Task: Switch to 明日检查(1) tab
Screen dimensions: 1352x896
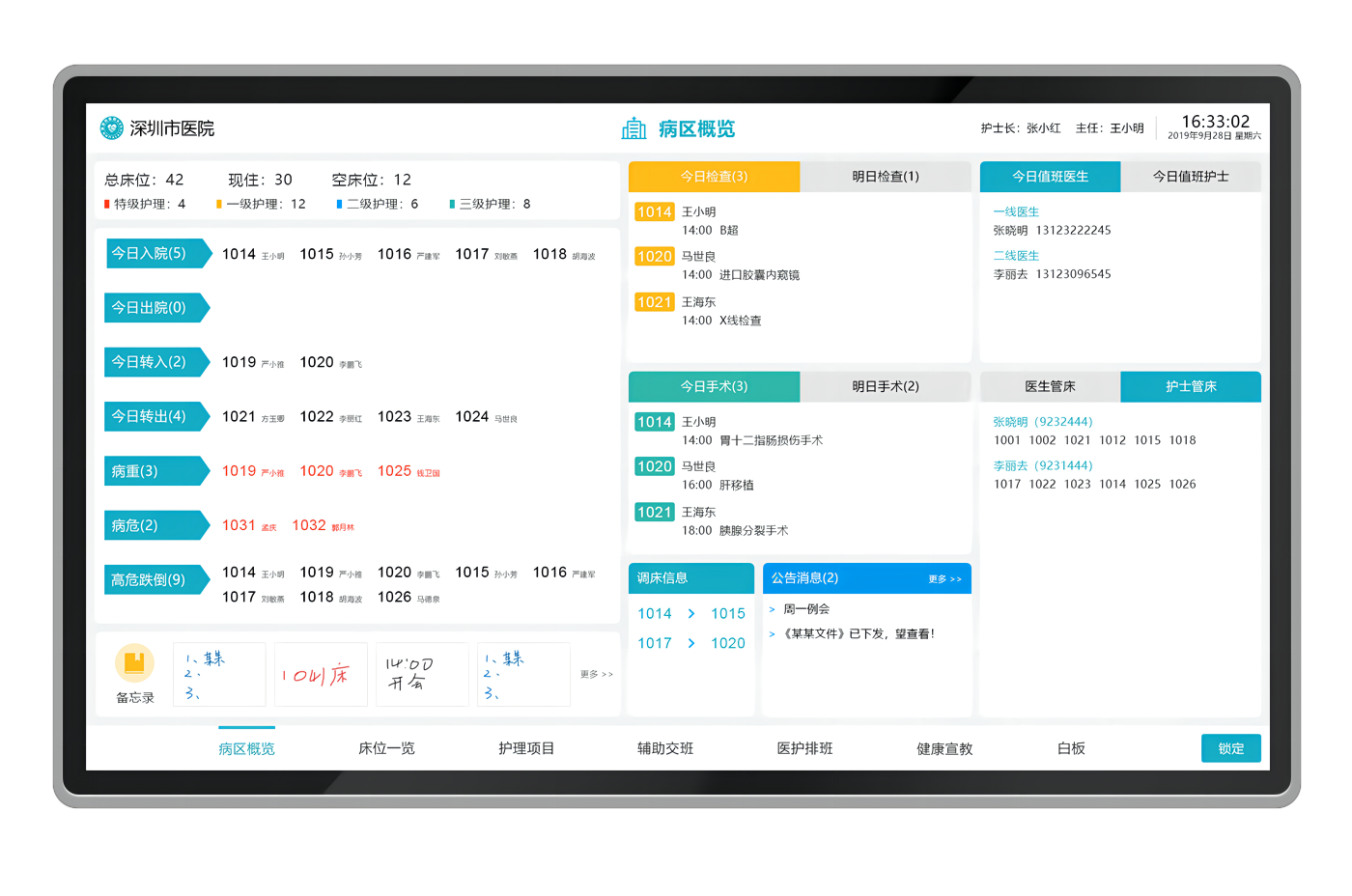Action: tap(885, 177)
